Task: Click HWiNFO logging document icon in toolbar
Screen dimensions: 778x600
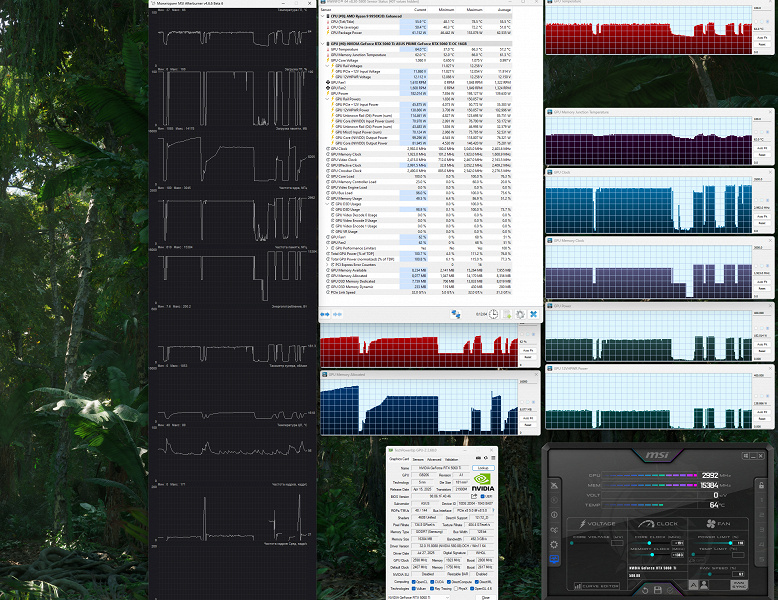Action: 507,314
